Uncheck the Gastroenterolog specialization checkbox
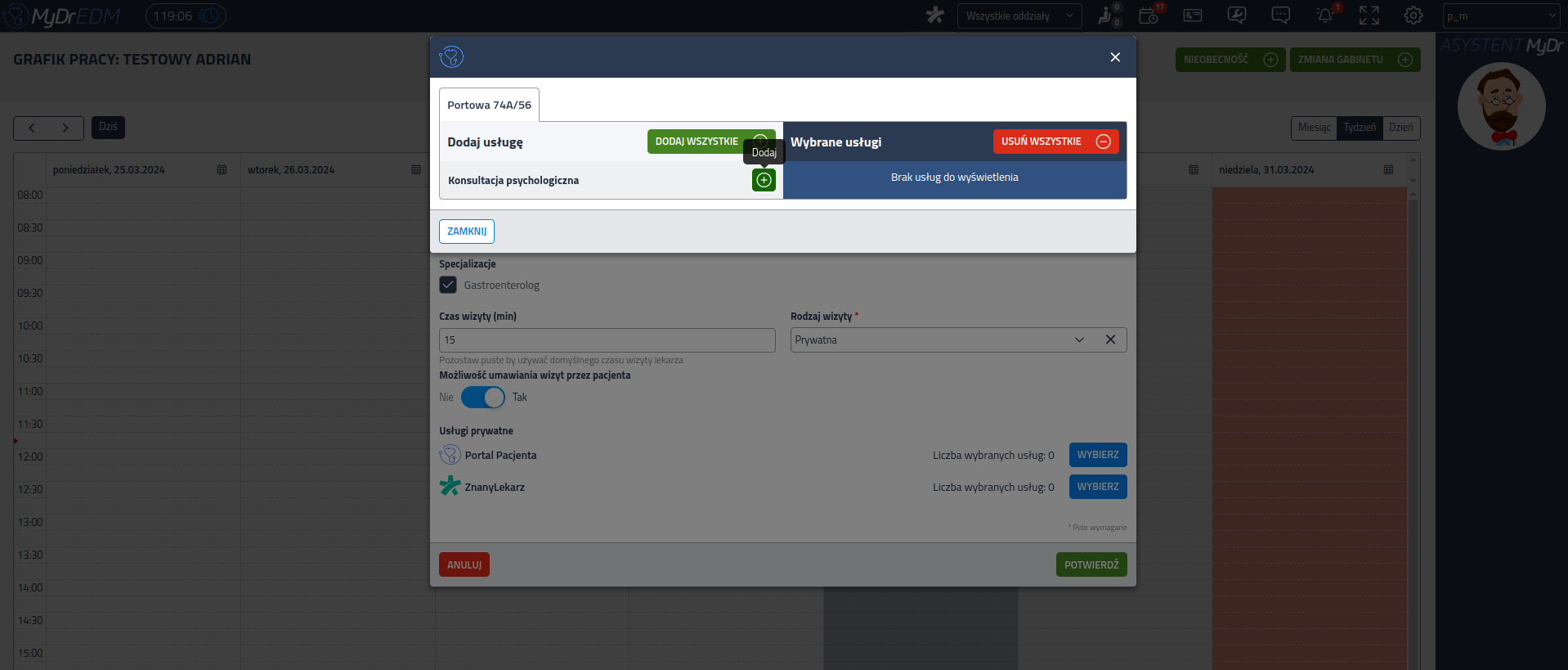The image size is (1568, 670). pos(448,285)
